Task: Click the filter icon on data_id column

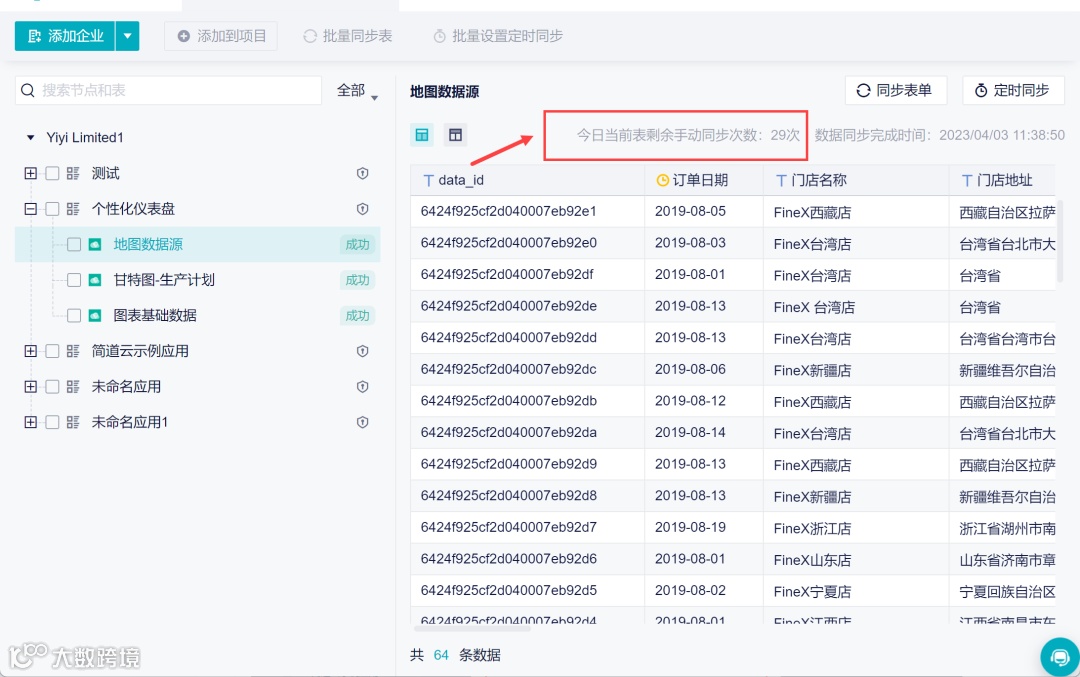Action: pyautogui.click(x=429, y=179)
